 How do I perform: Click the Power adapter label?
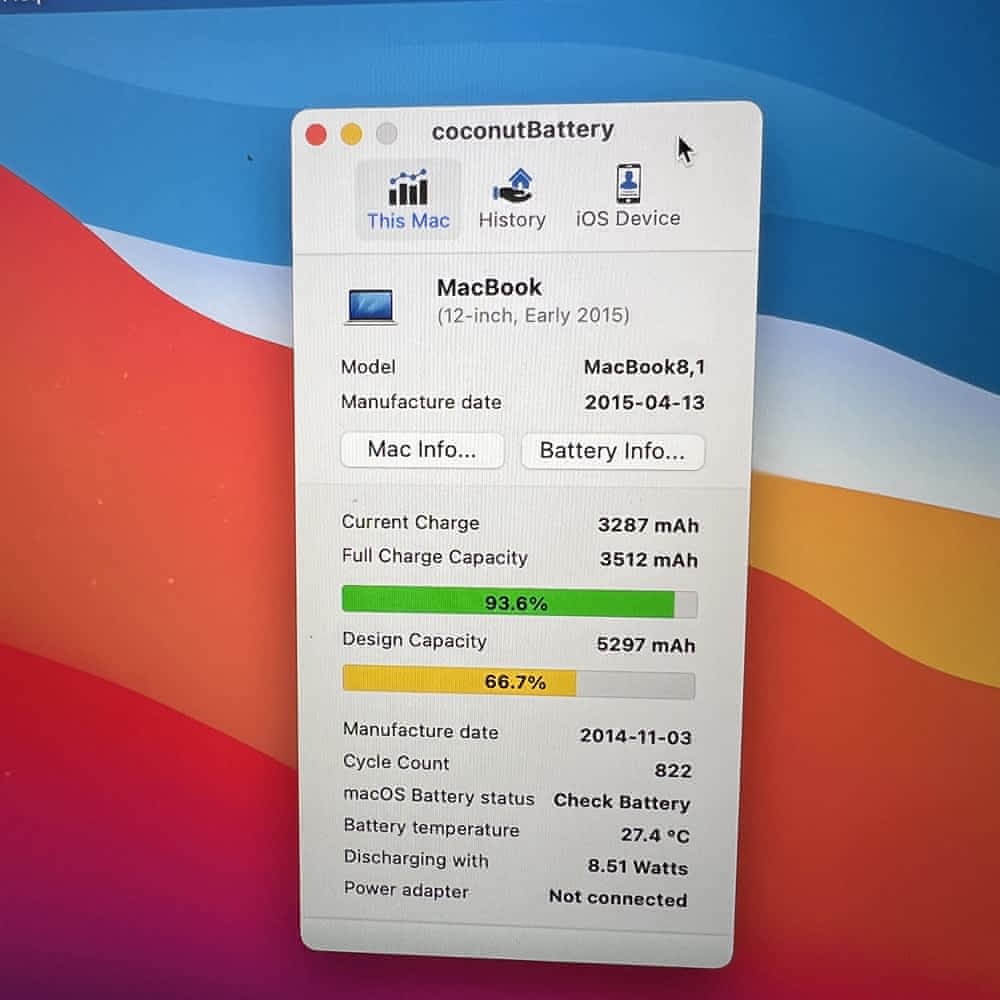click(x=406, y=890)
